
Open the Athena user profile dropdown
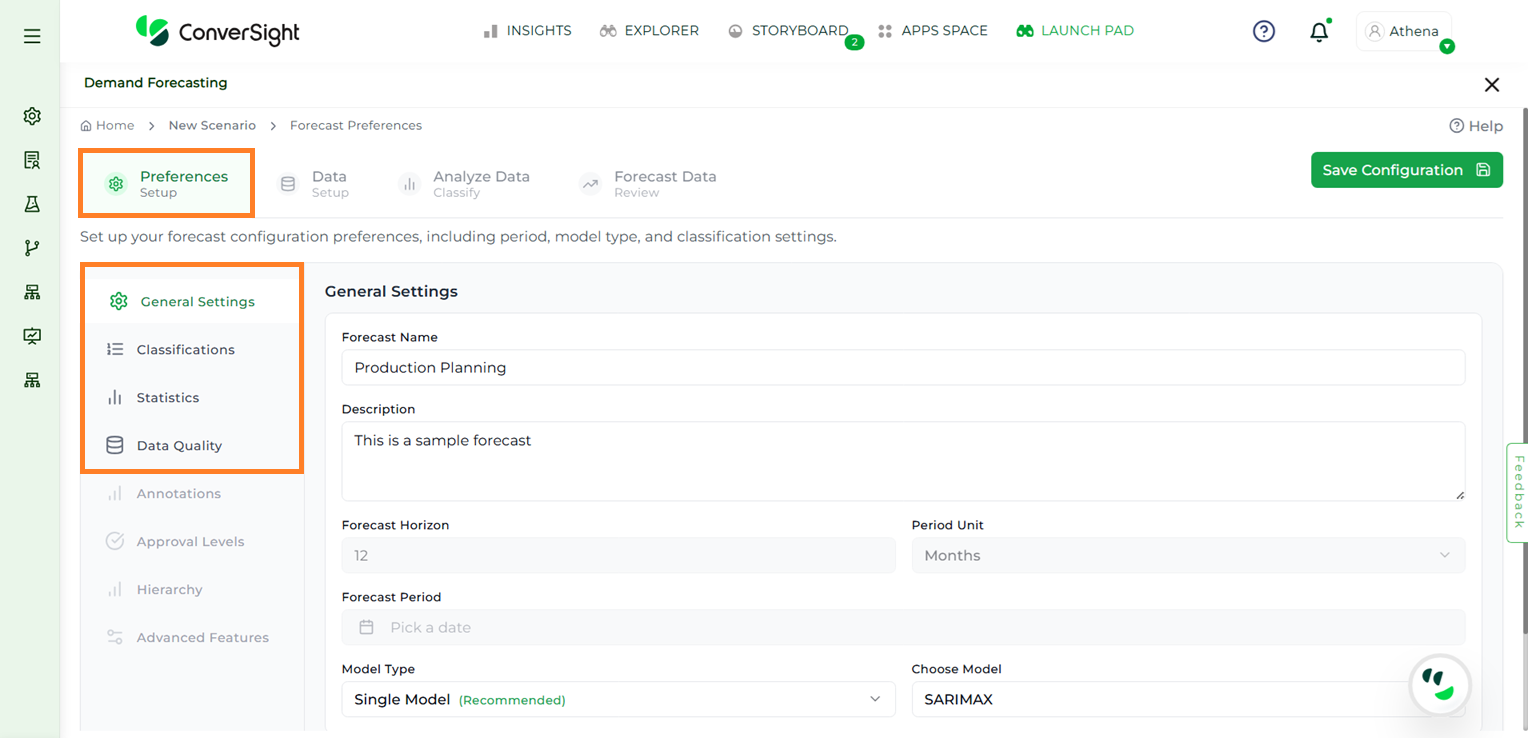1404,32
